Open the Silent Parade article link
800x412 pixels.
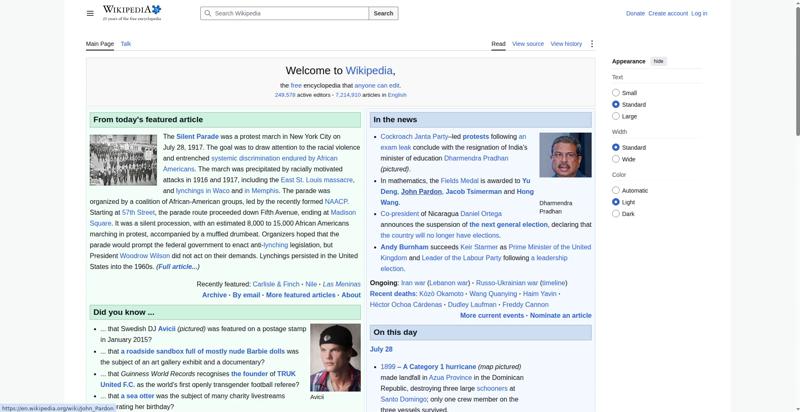197,137
